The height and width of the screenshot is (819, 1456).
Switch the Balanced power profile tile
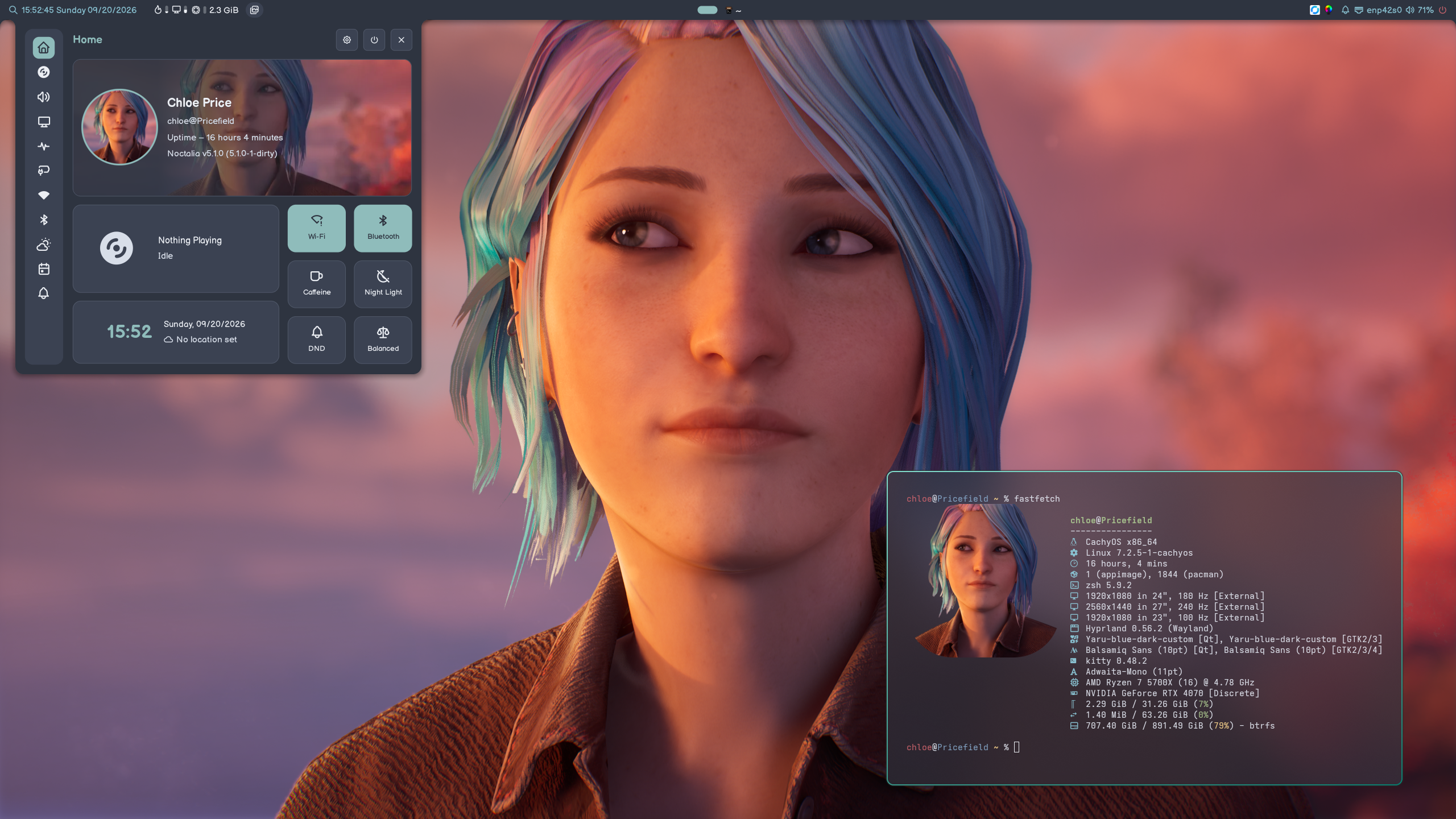[383, 340]
